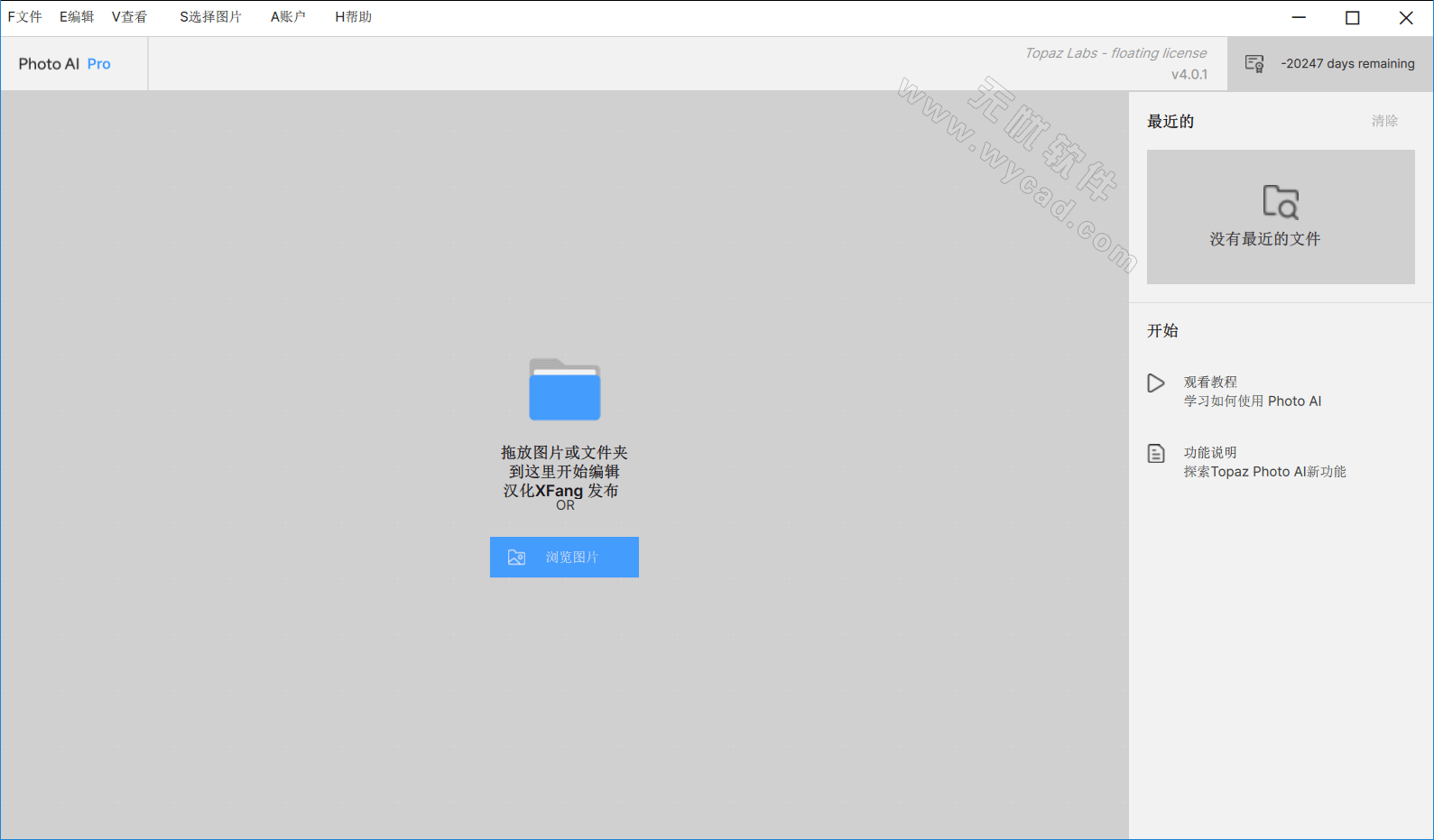This screenshot has height=840, width=1434.
Task: Open the V查看 menu
Action: (129, 17)
